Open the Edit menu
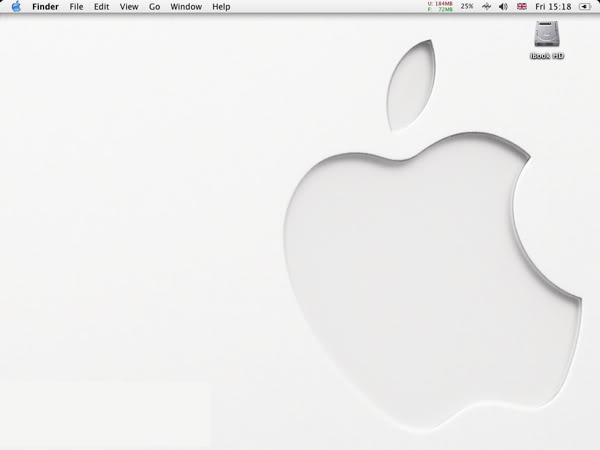Screen dimensions: 600x450 [x=101, y=7]
